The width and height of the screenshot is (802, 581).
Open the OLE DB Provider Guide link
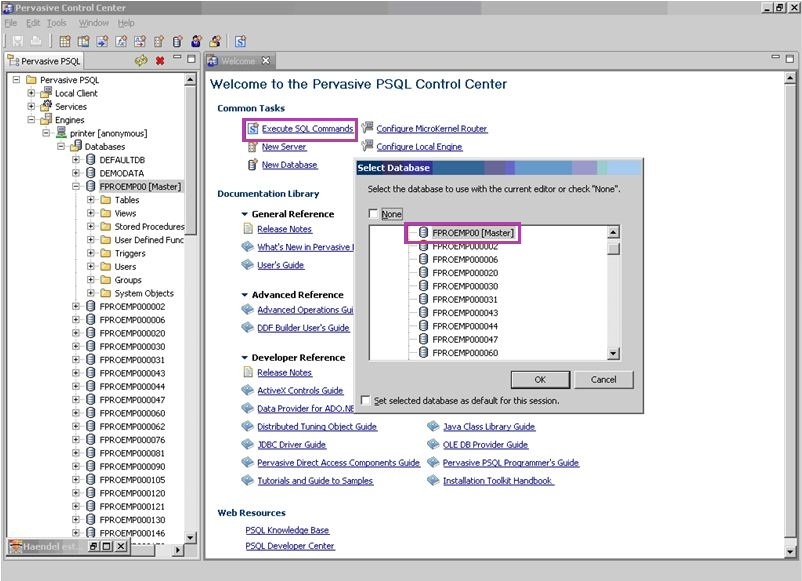pyautogui.click(x=485, y=444)
